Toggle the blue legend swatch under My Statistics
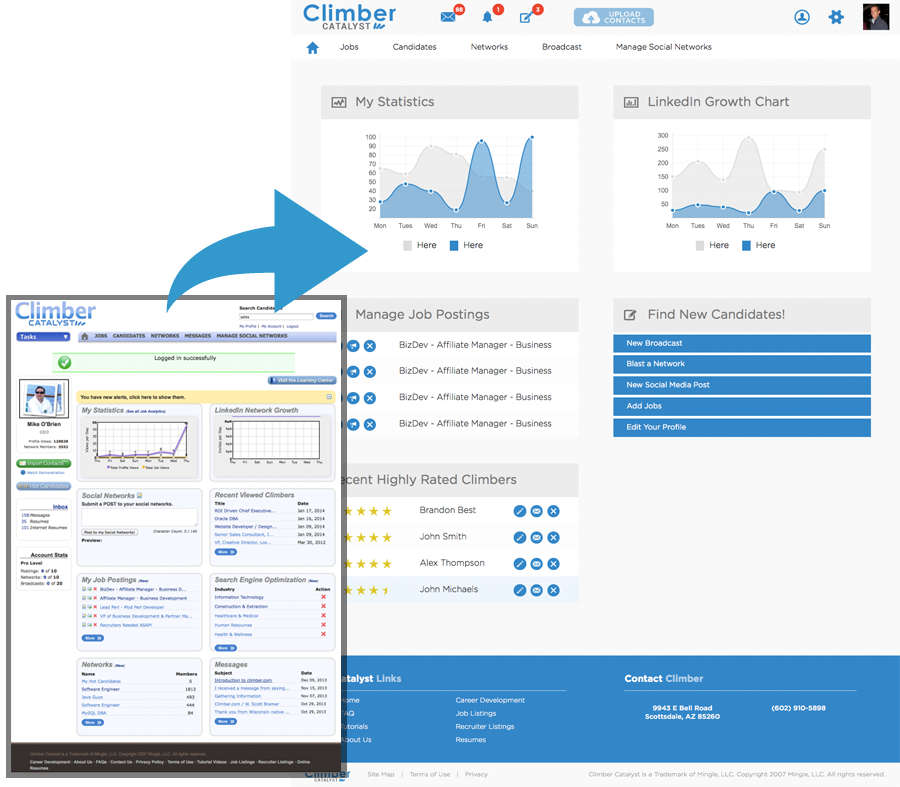This screenshot has height=787, width=900. 455,245
